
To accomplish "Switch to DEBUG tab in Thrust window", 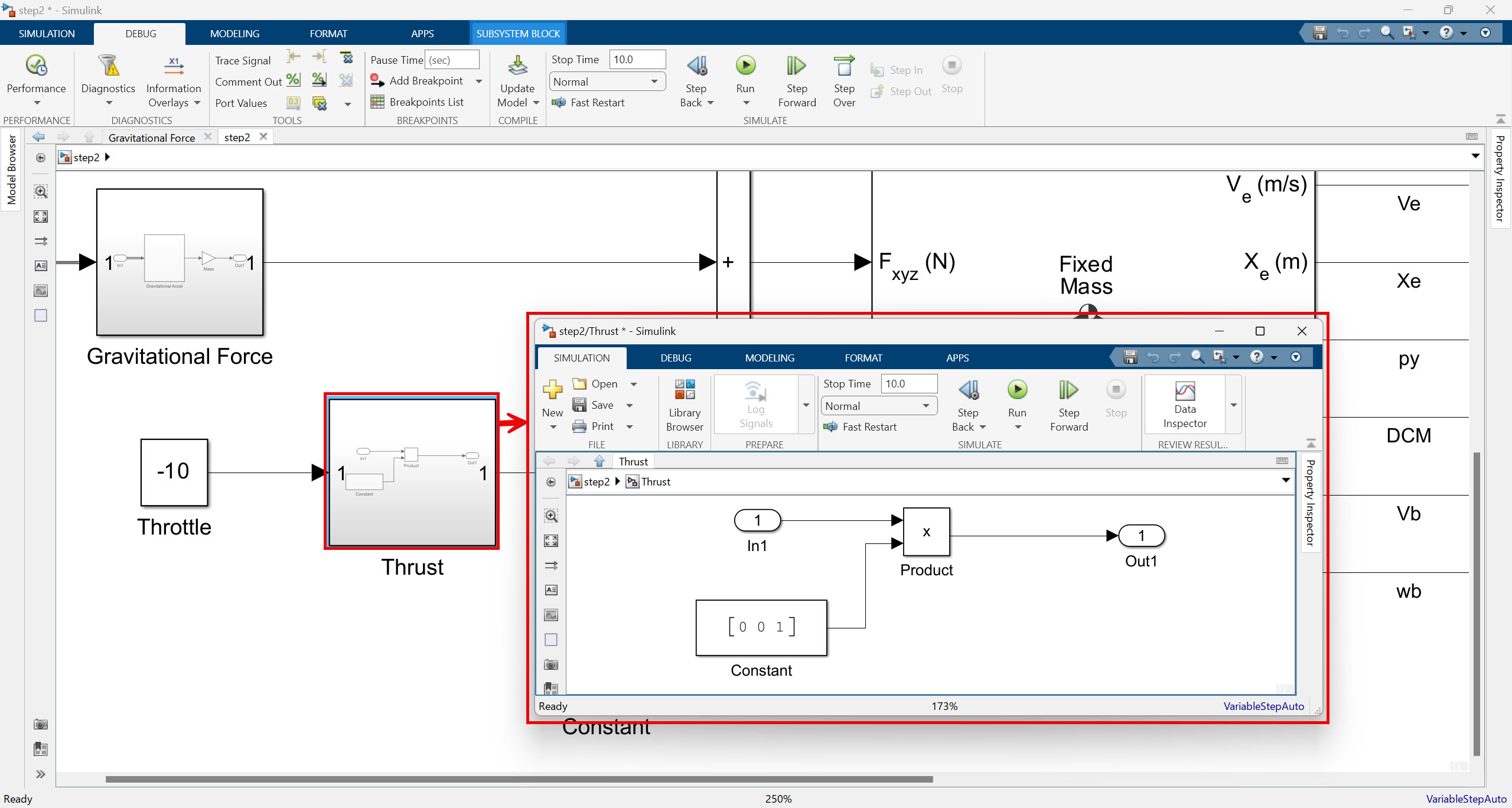I will [x=676, y=358].
